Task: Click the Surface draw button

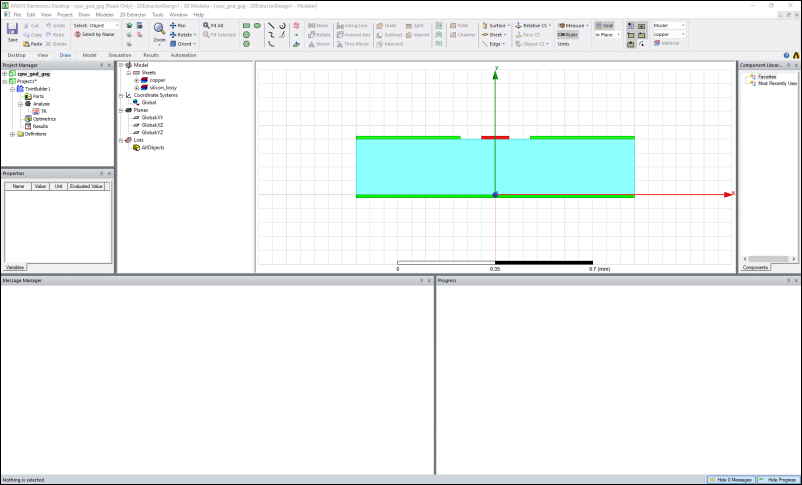Action: 496,26
